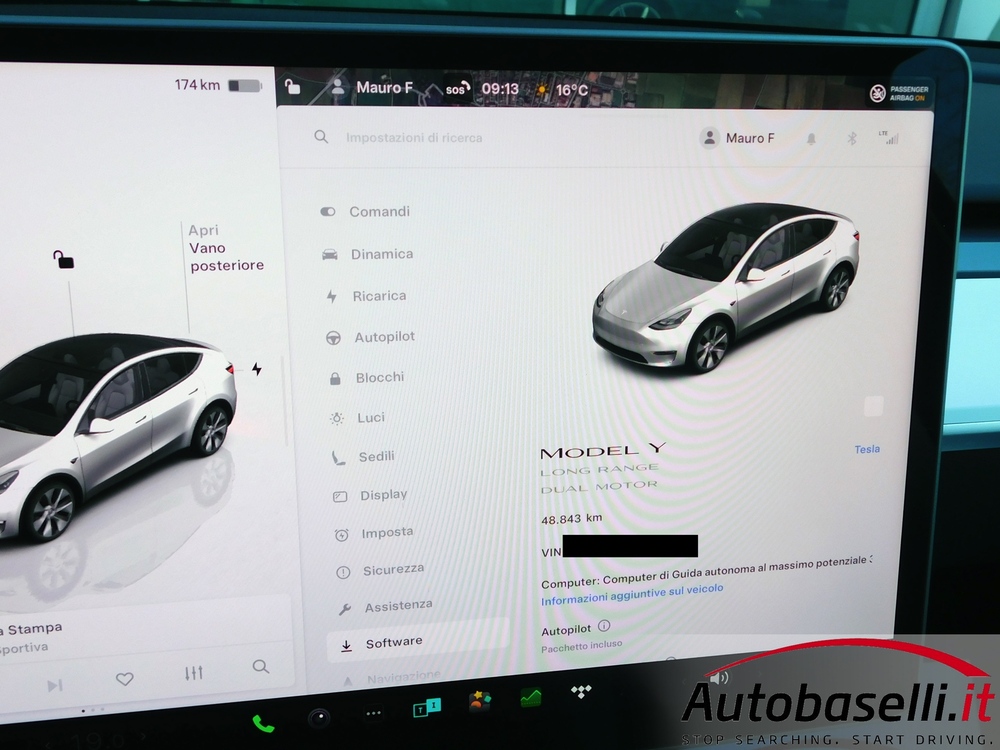Viewport: 1000px width, 750px height.
Task: Tap the 174 km range readout
Action: click(x=197, y=85)
